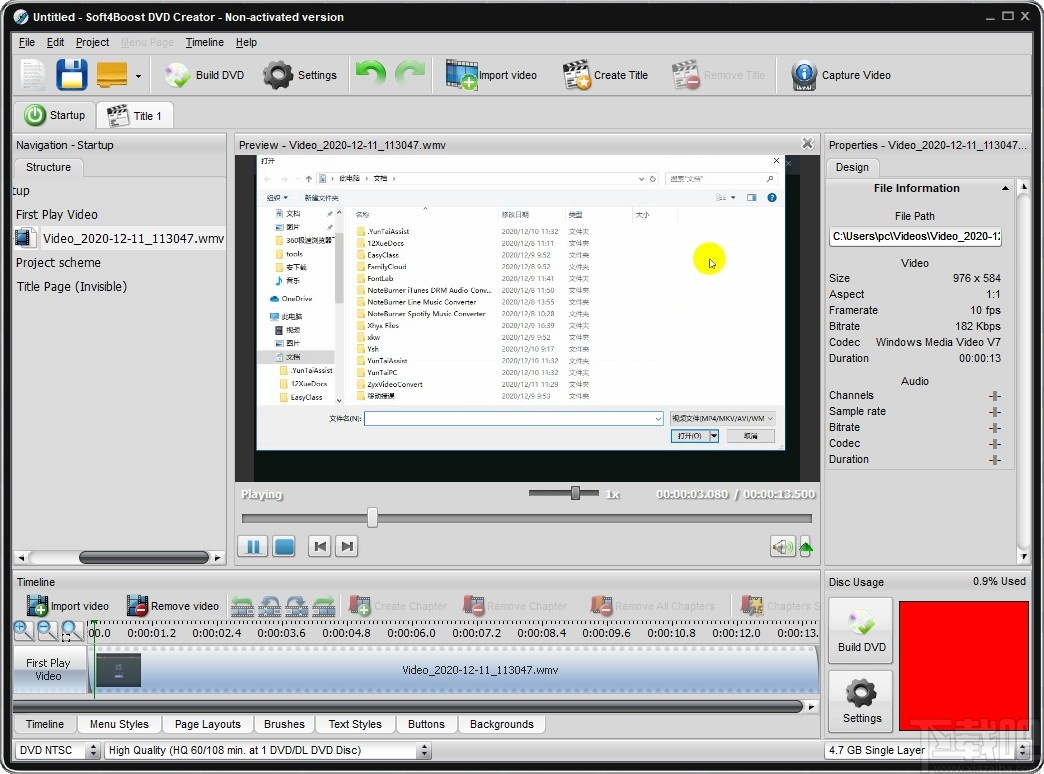This screenshot has height=774, width=1044.
Task: Click the File Path input field
Action: click(x=915, y=236)
